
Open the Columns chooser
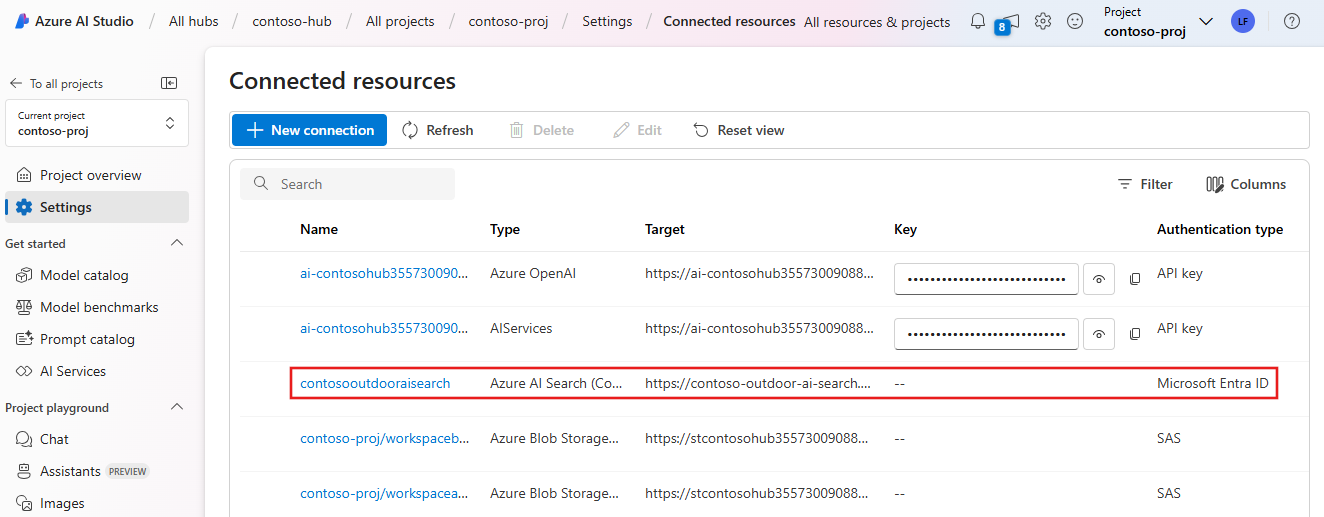[x=1246, y=184]
